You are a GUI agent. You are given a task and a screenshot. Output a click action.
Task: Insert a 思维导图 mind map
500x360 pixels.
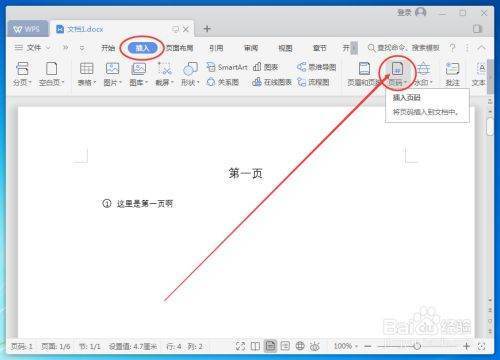(x=317, y=67)
